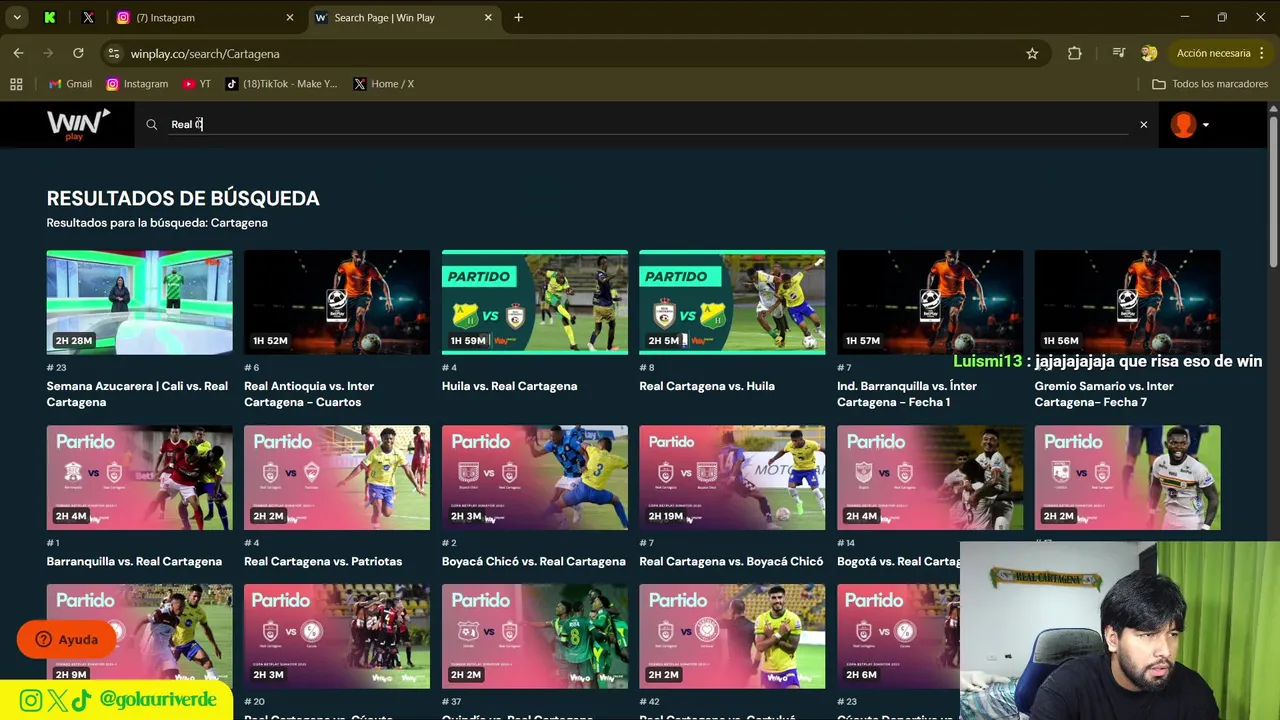Go back with browser back arrow
The width and height of the screenshot is (1280, 720).
pos(18,53)
